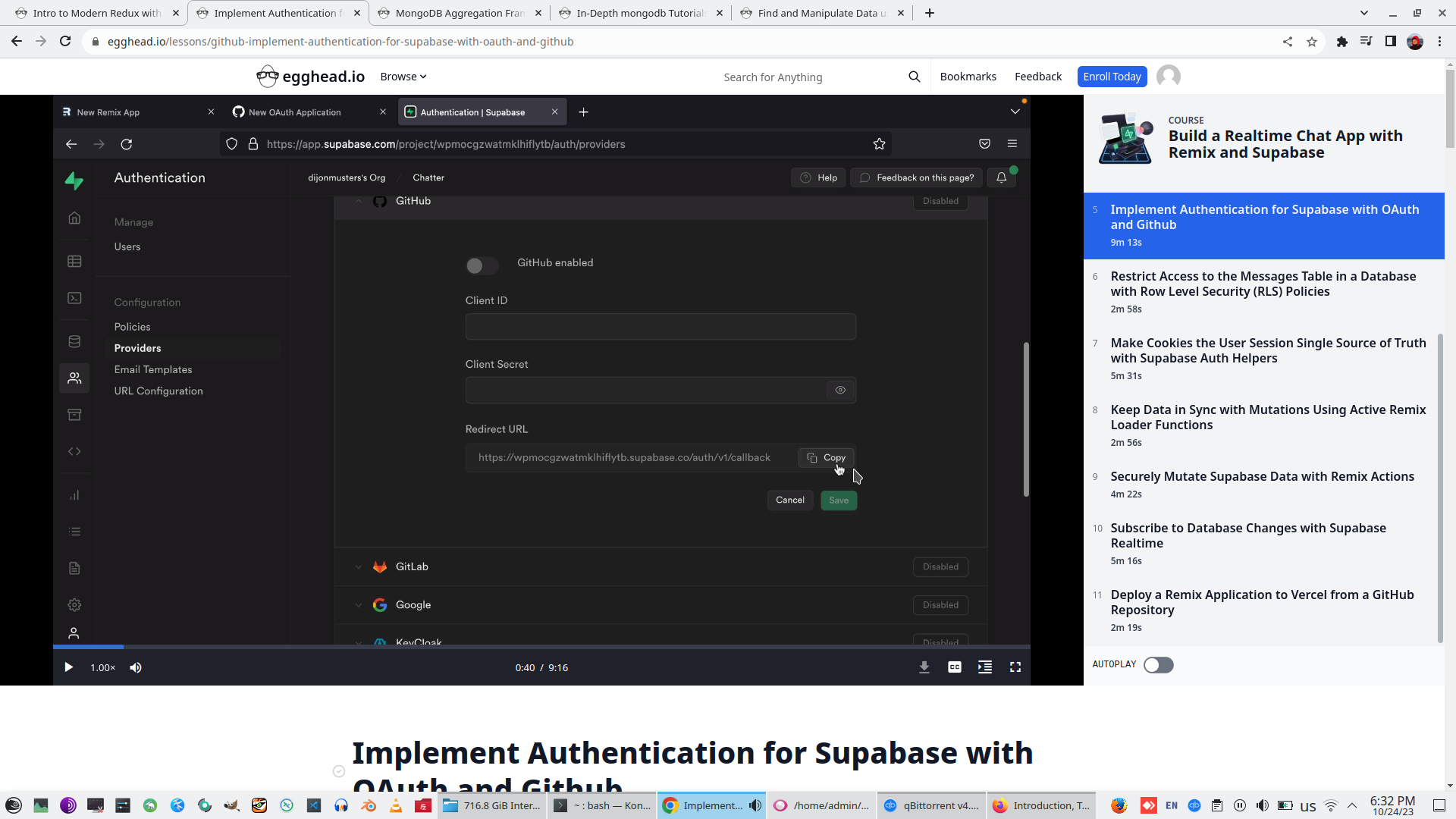Viewport: 1456px width, 819px height.
Task: Bookmark this page with star icon
Action: 1311,42
